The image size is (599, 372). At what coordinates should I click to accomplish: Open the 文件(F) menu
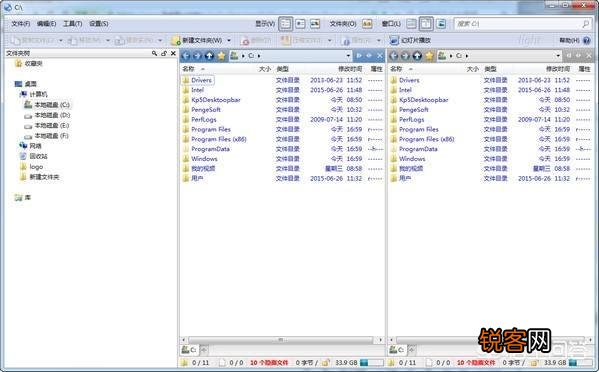pyautogui.click(x=21, y=24)
